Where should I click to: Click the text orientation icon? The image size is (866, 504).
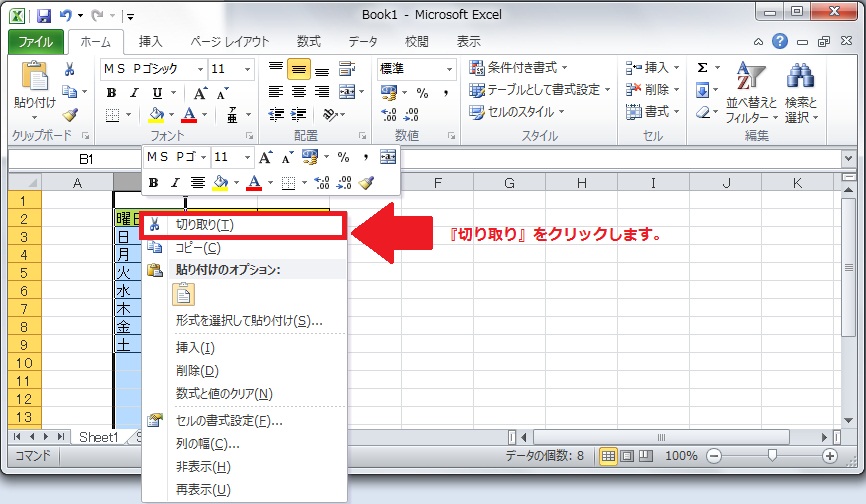tap(330, 114)
